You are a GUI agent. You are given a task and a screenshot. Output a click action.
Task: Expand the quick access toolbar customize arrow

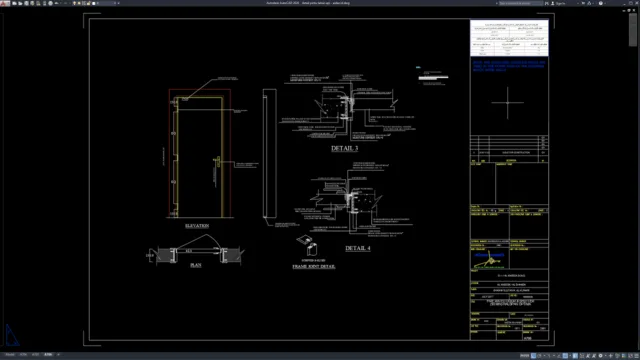coord(118,3)
